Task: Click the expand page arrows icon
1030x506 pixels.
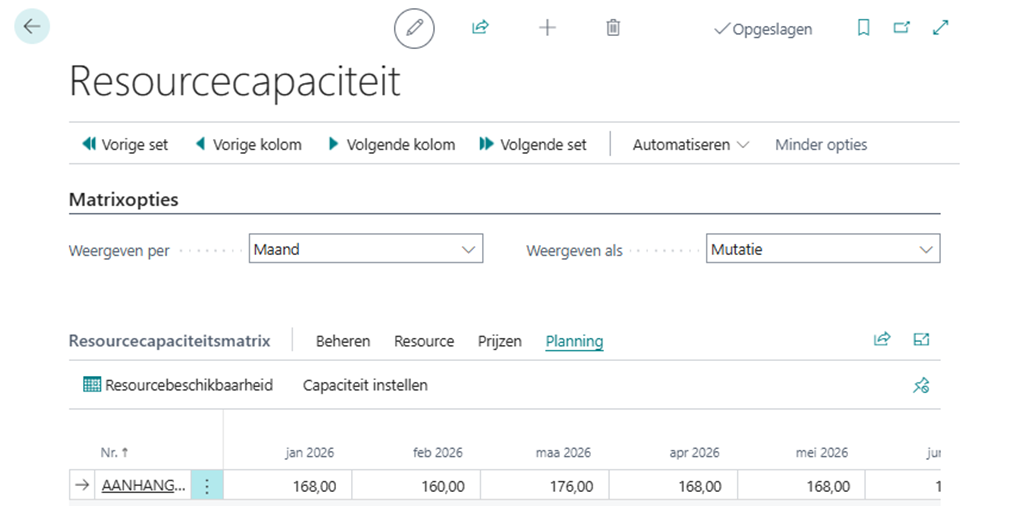Action: click(x=940, y=28)
